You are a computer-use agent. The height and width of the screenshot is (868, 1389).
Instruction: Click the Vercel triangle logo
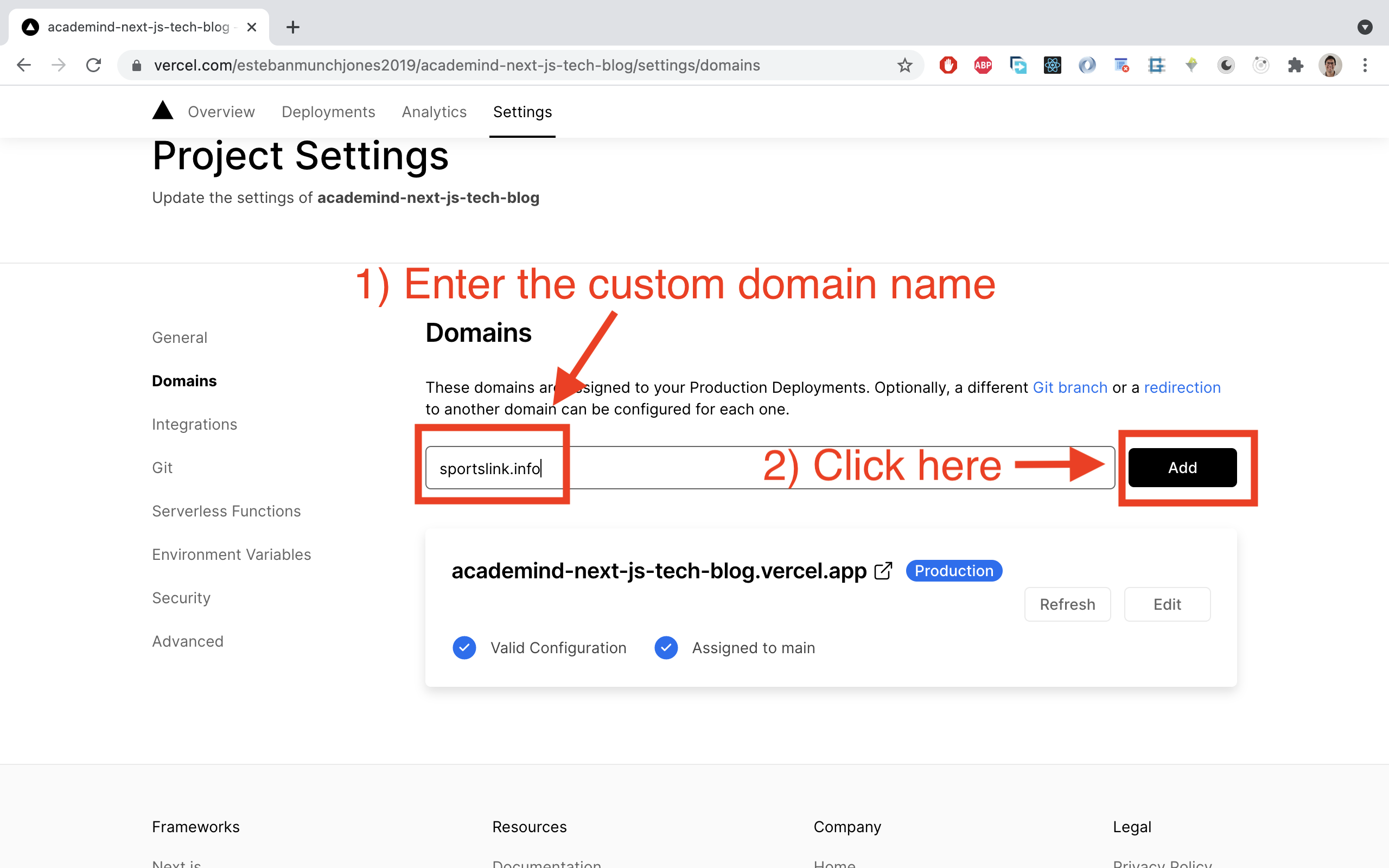(x=162, y=111)
